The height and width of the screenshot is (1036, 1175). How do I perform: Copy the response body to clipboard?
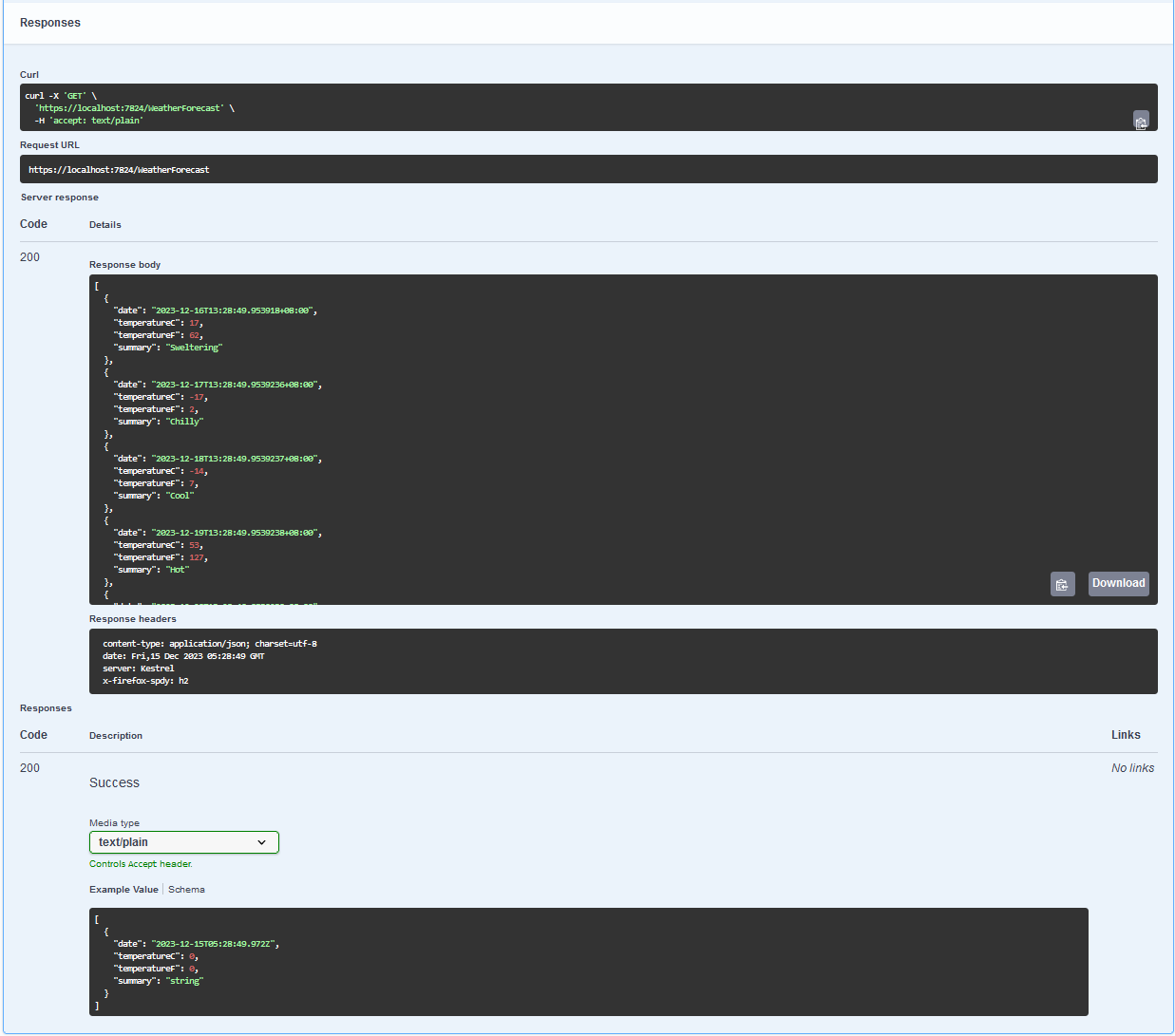pos(1062,584)
